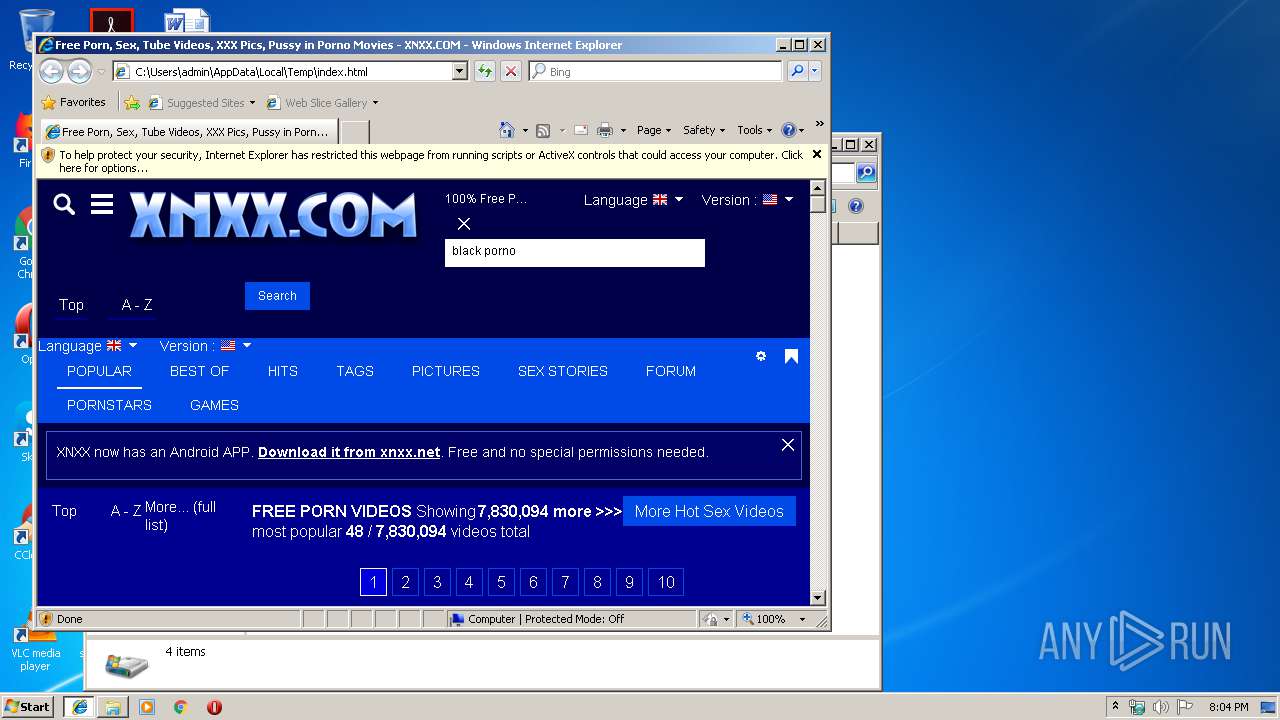This screenshot has height=720, width=1280.
Task: Click the page's magnifier search icon
Action: [x=64, y=205]
